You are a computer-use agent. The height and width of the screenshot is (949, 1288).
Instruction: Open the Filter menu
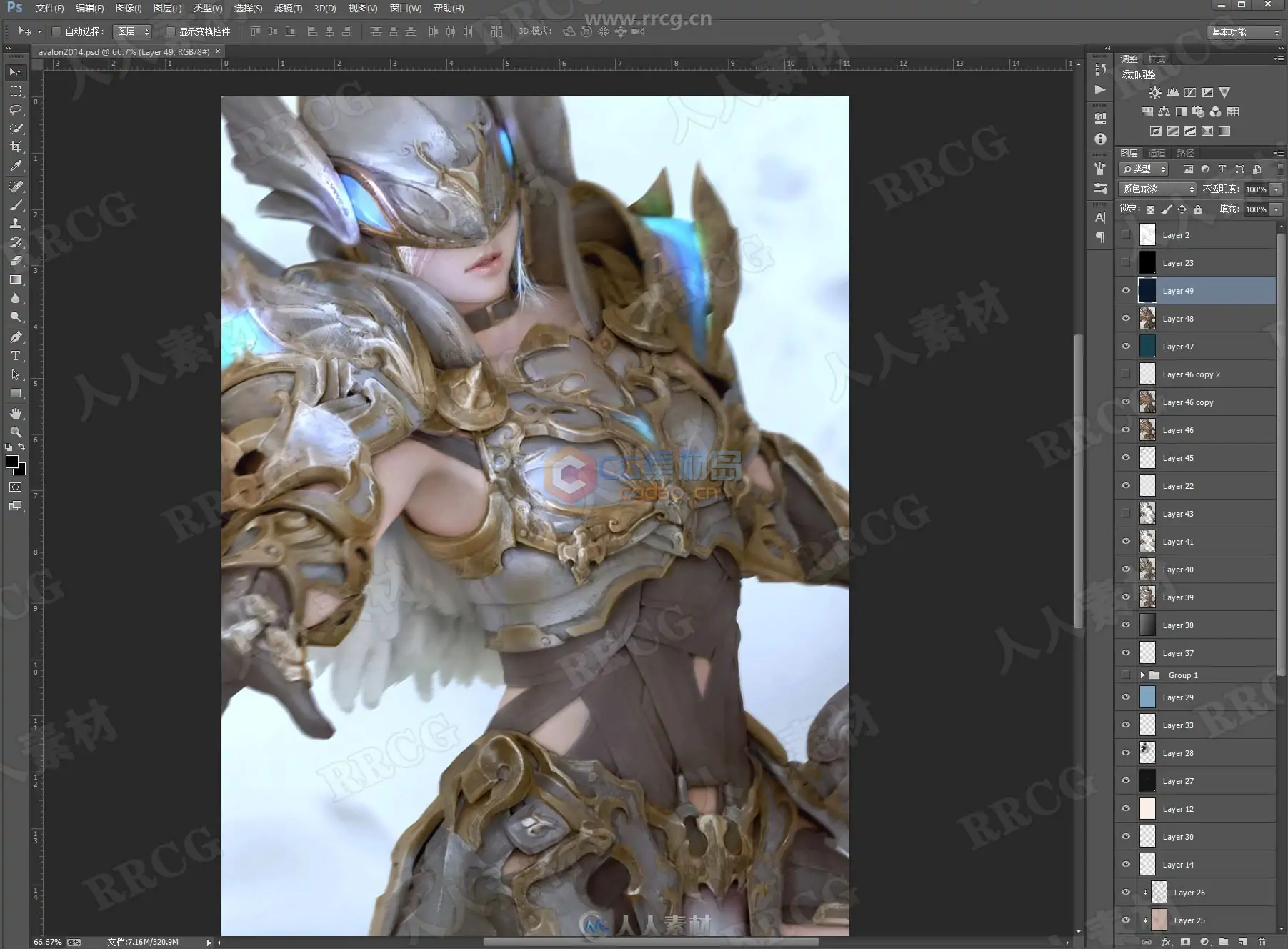pyautogui.click(x=288, y=9)
